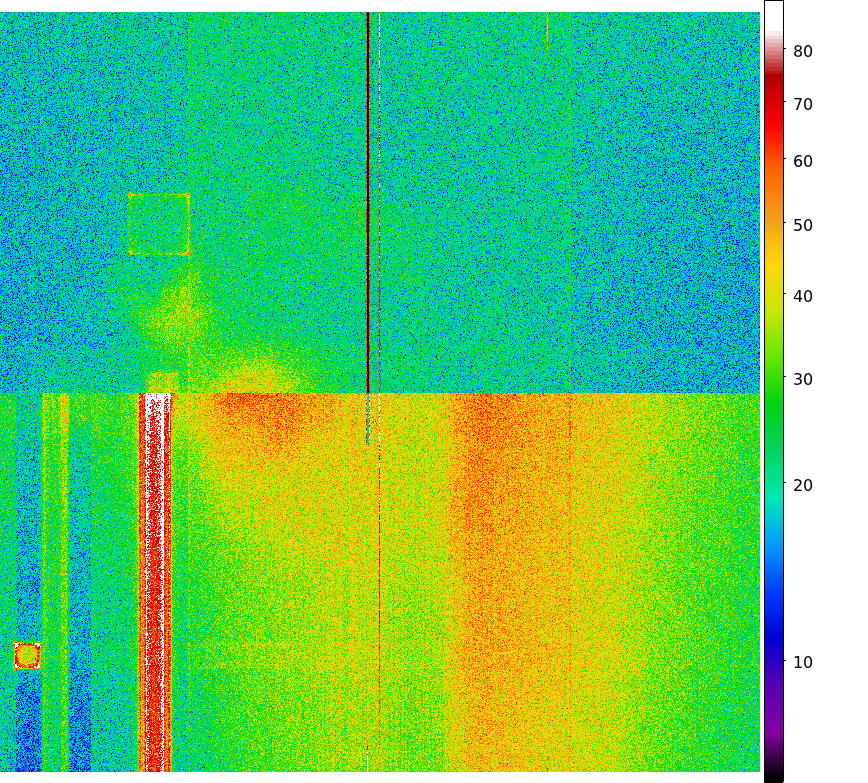Click the dark red vertical line in upper half
The image size is (868, 783).
[x=368, y=200]
